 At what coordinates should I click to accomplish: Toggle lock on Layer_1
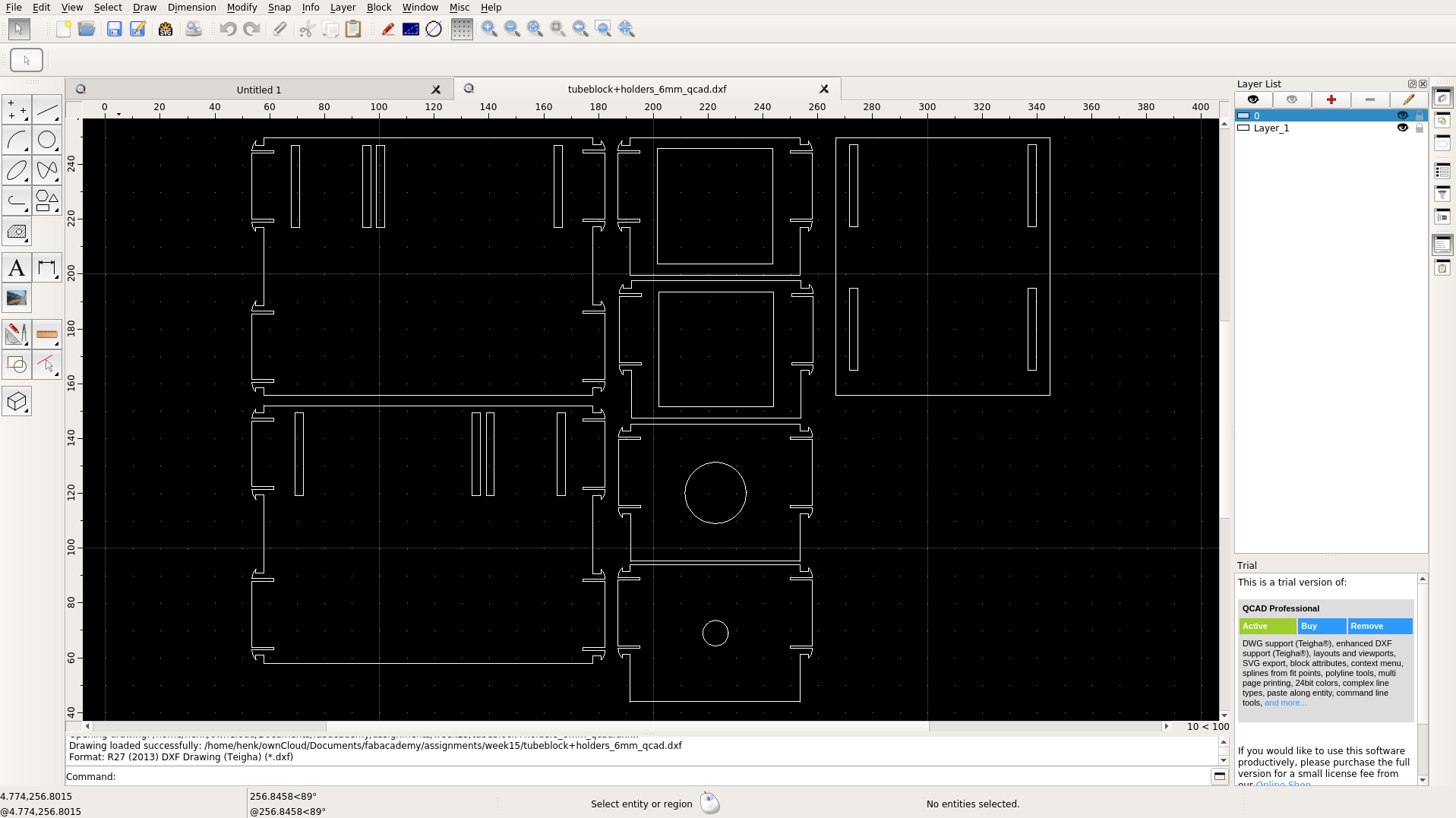[x=1420, y=128]
